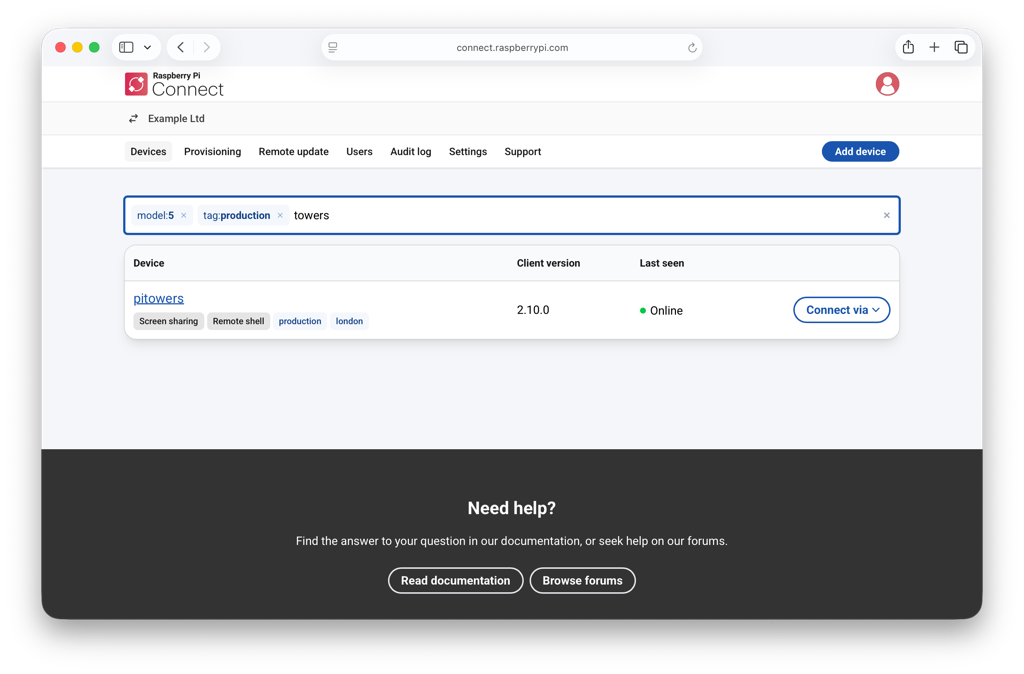Select the london tag on pitowers

(x=349, y=320)
